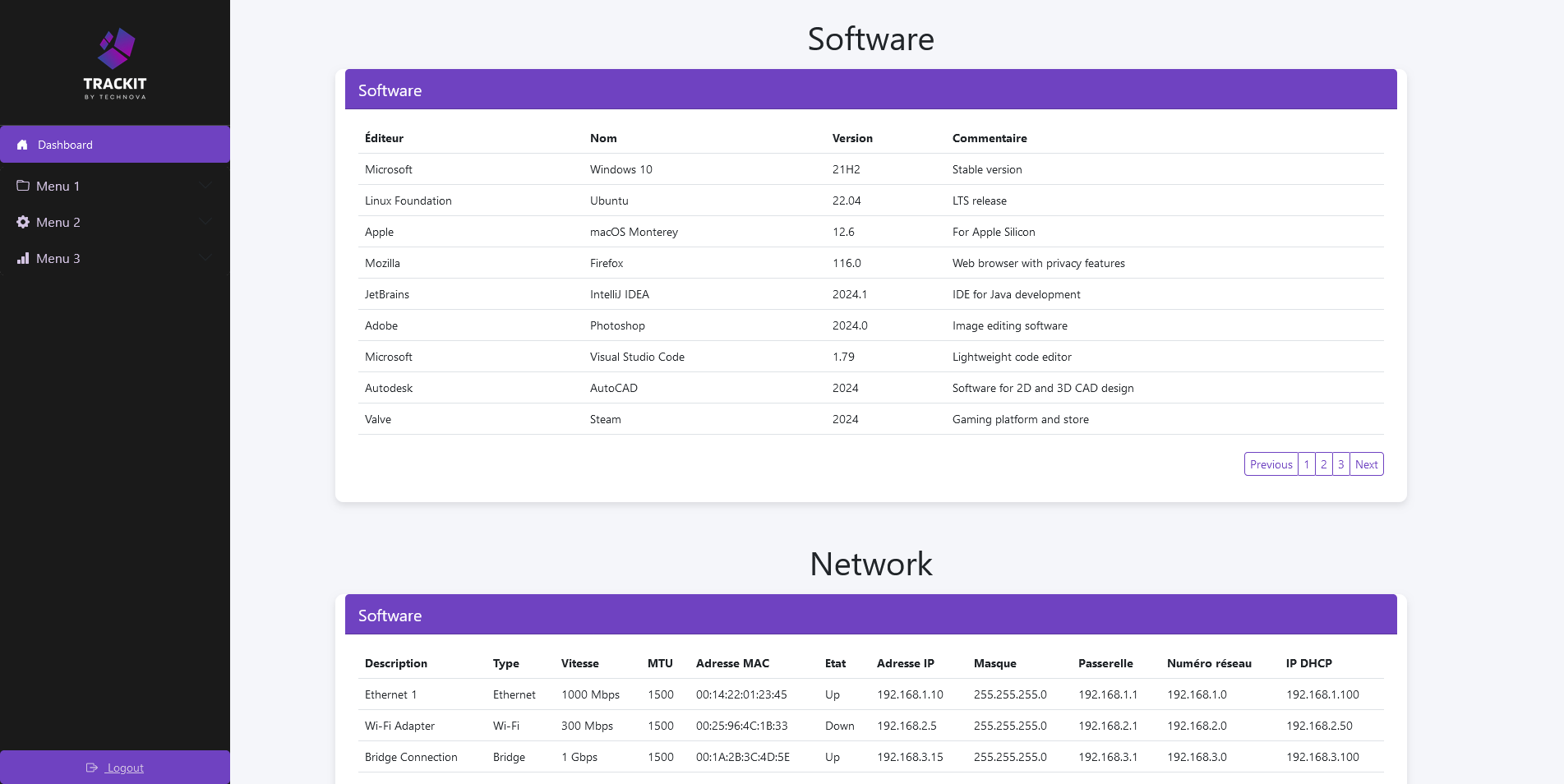This screenshot has width=1564, height=784.
Task: Open Menu 1 in sidebar
Action: point(115,186)
